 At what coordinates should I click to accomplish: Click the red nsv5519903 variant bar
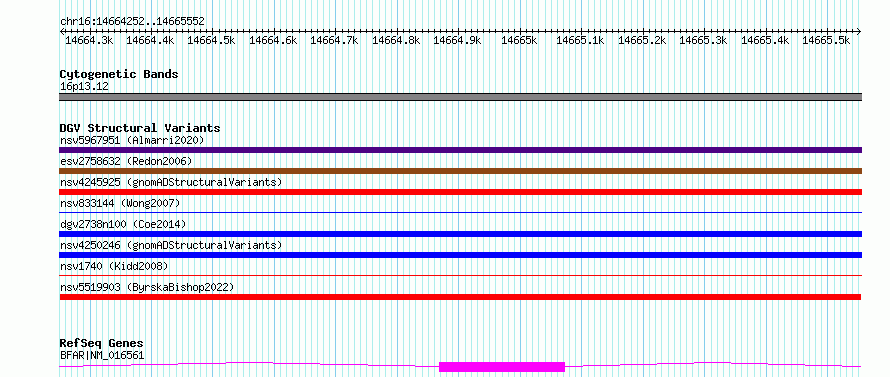pyautogui.click(x=460, y=297)
